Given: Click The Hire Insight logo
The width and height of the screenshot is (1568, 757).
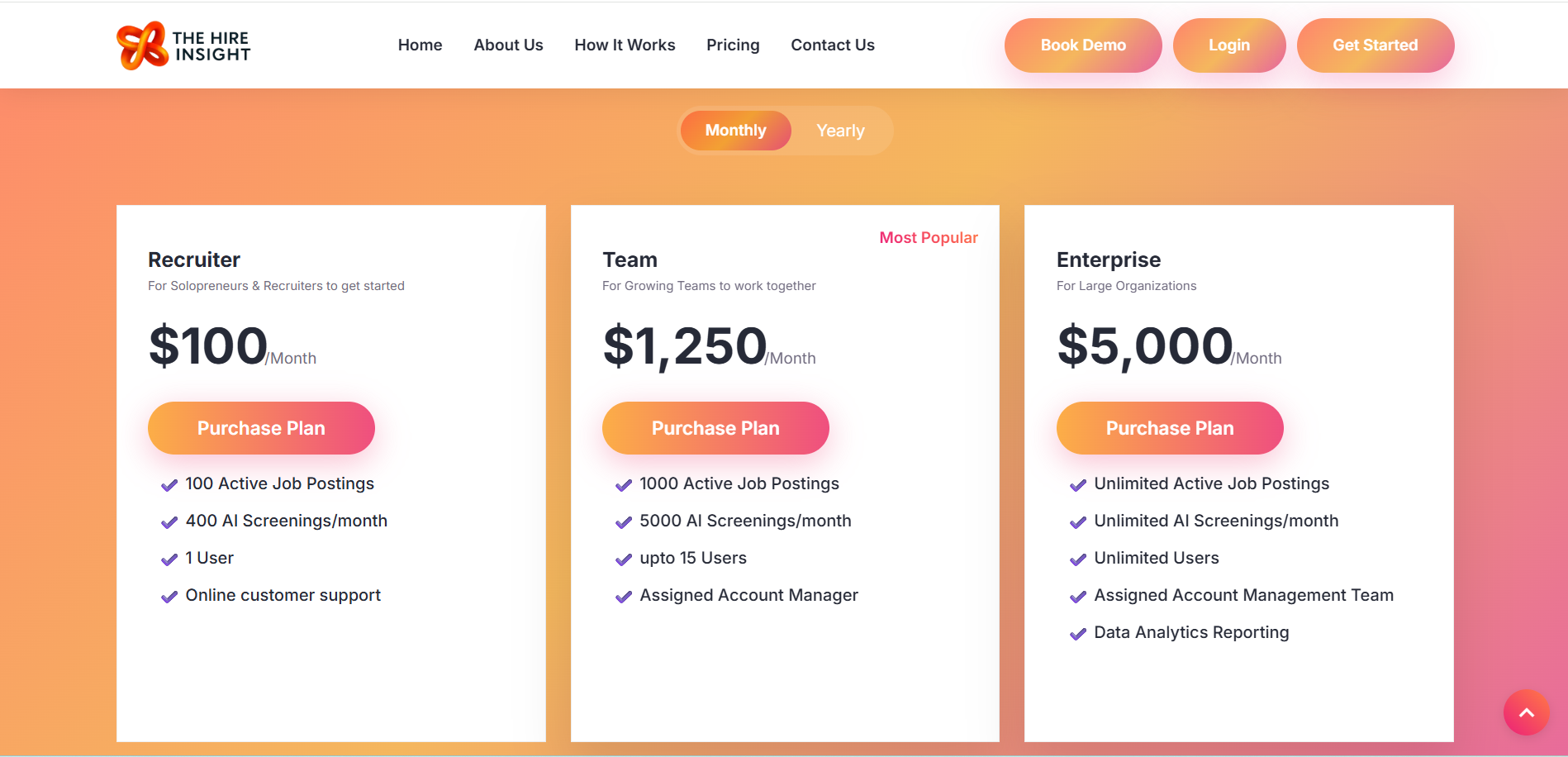Looking at the screenshot, I should 183,45.
